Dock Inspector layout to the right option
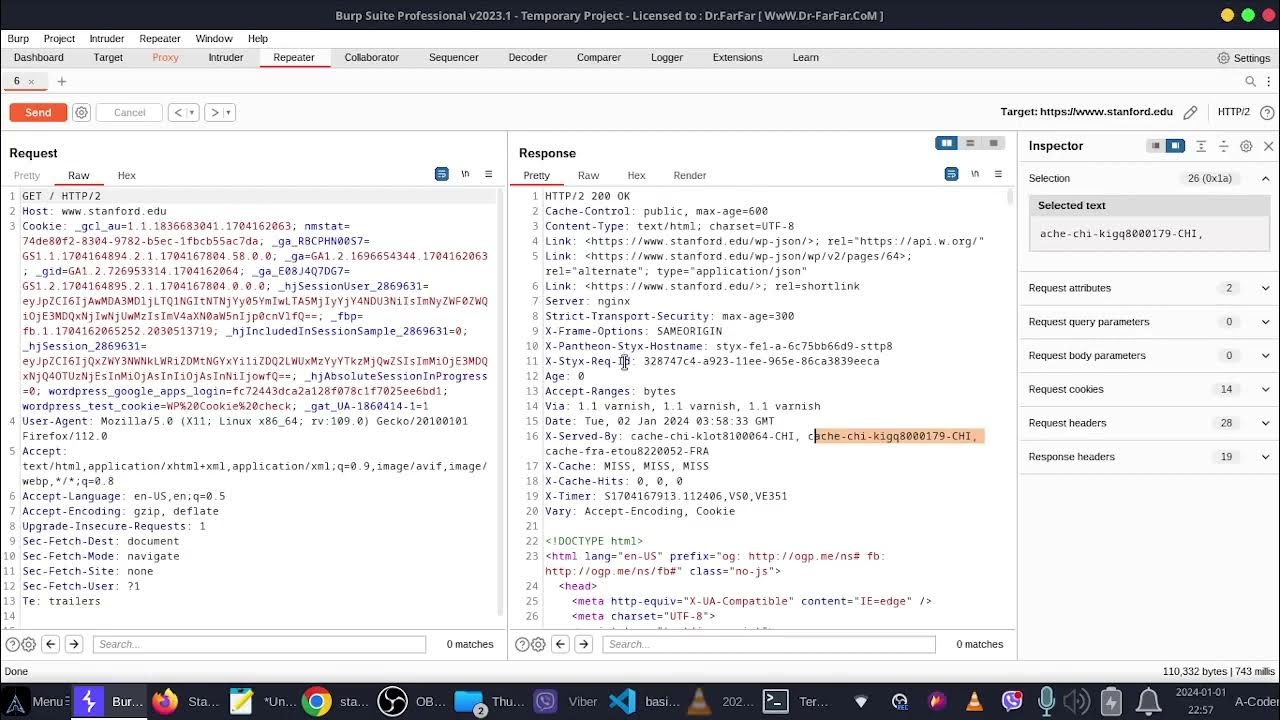The width and height of the screenshot is (1280, 720). [x=1176, y=146]
